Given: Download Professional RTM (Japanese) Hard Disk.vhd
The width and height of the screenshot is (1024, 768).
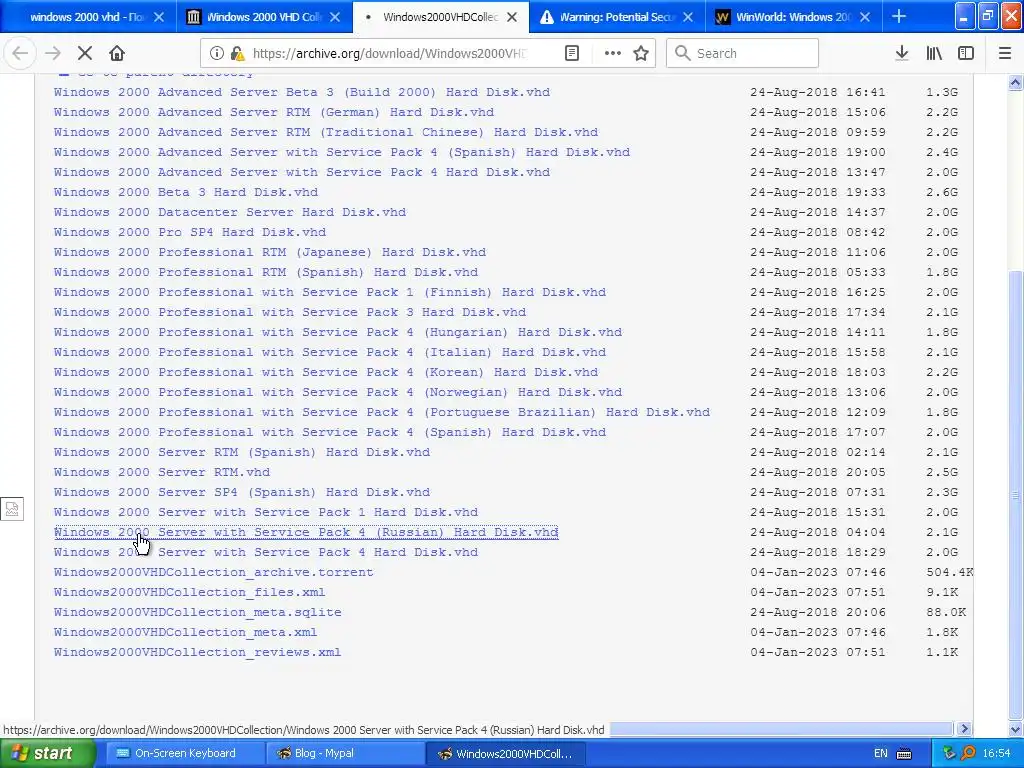Looking at the screenshot, I should pyautogui.click(x=270, y=252).
